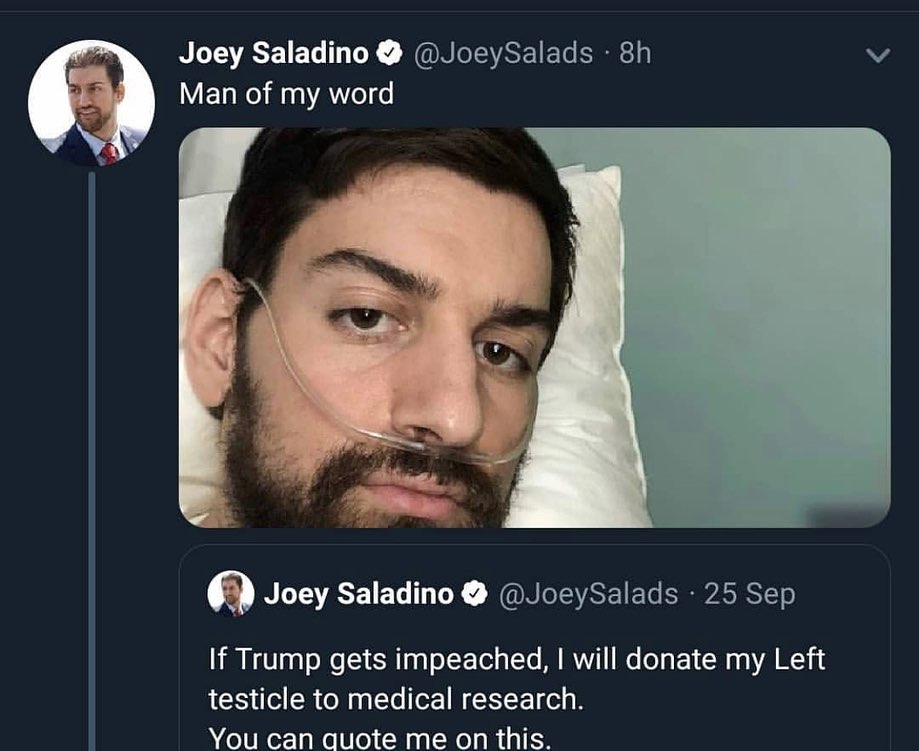The height and width of the screenshot is (751, 919).
Task: Open the tweet options chevron menu
Action: tap(876, 57)
